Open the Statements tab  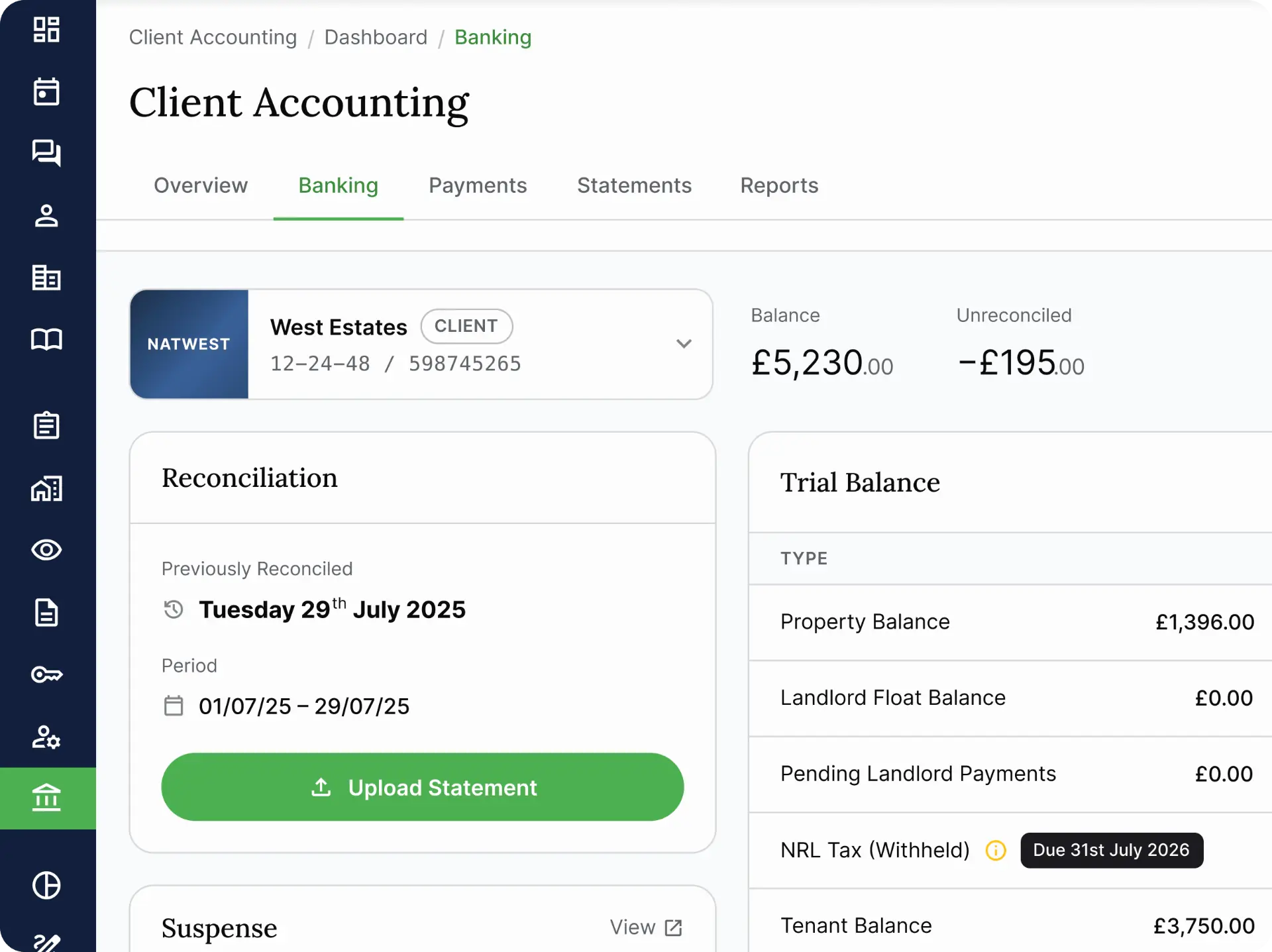pos(634,185)
